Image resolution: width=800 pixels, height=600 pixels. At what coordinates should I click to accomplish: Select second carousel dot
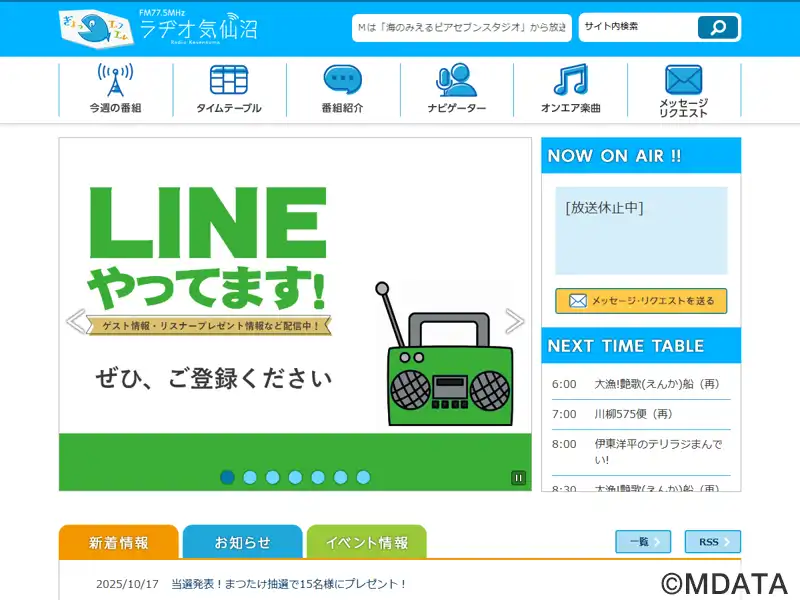pos(250,478)
